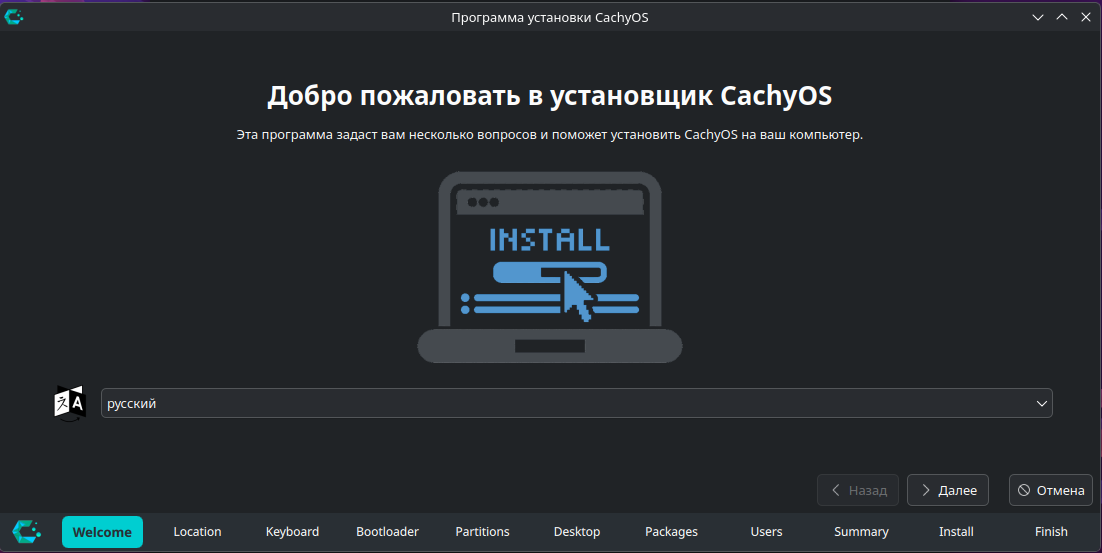Expand language list via chevron arrow

tap(1042, 403)
